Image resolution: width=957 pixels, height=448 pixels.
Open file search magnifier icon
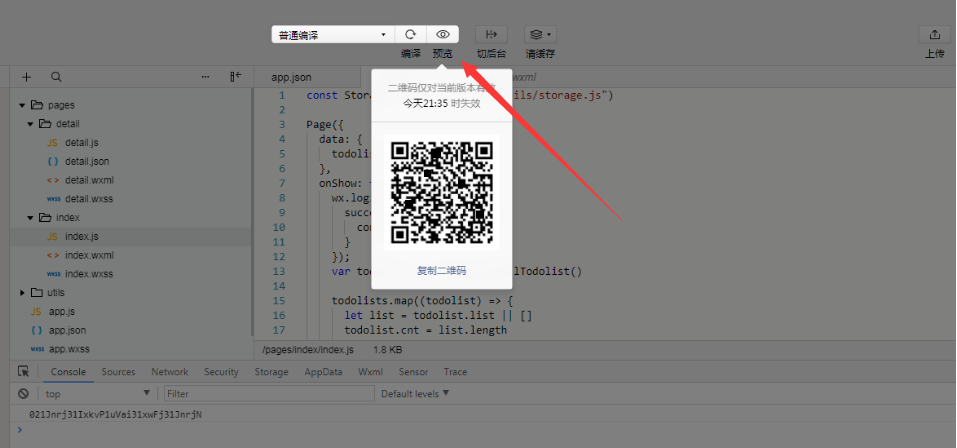[56, 77]
